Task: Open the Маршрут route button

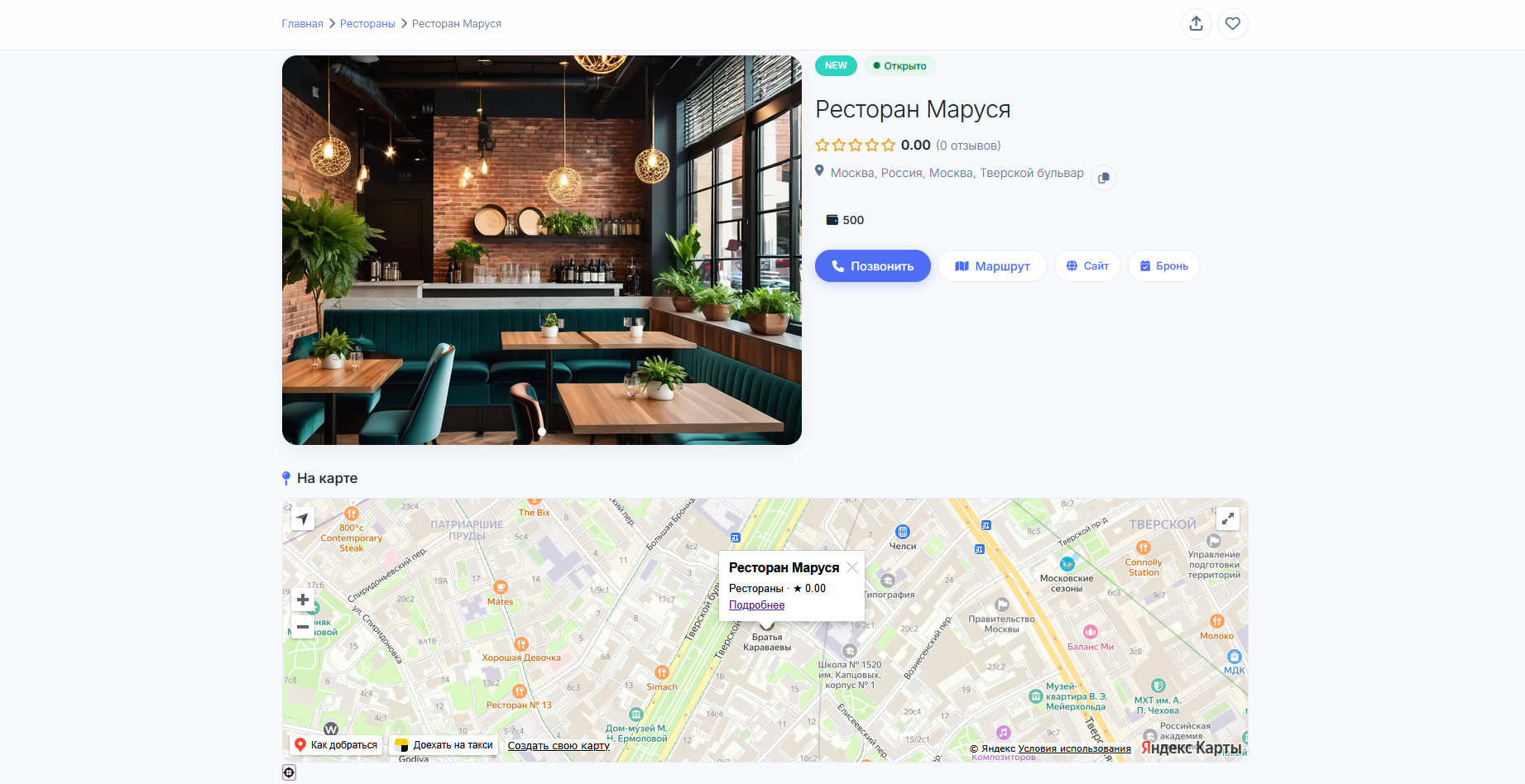Action: 992,266
